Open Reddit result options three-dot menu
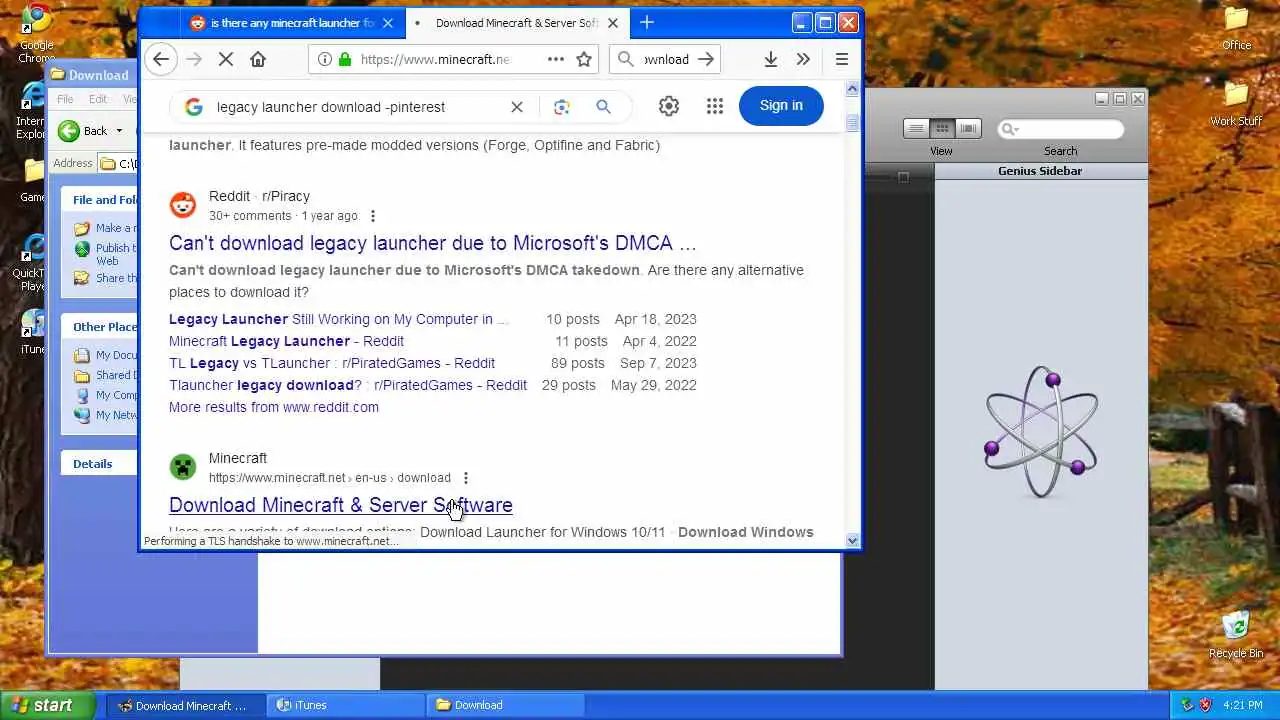1280x720 pixels. coord(373,216)
